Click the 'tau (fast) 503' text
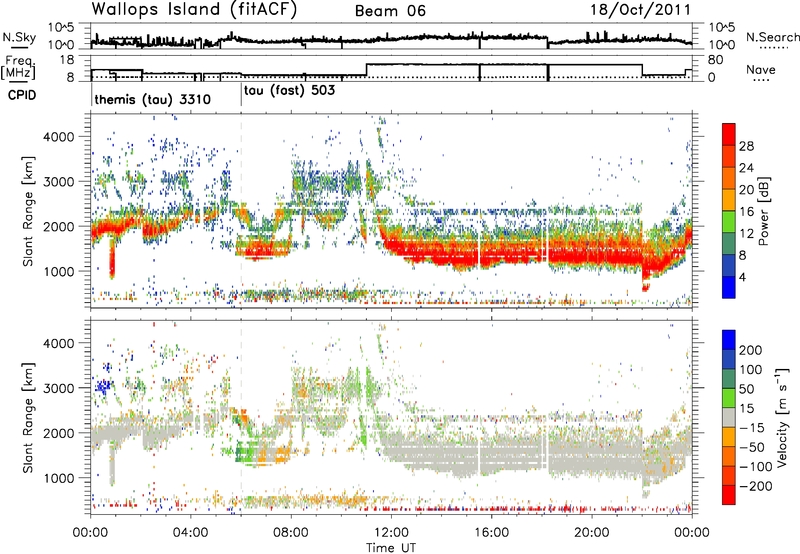 point(289,91)
